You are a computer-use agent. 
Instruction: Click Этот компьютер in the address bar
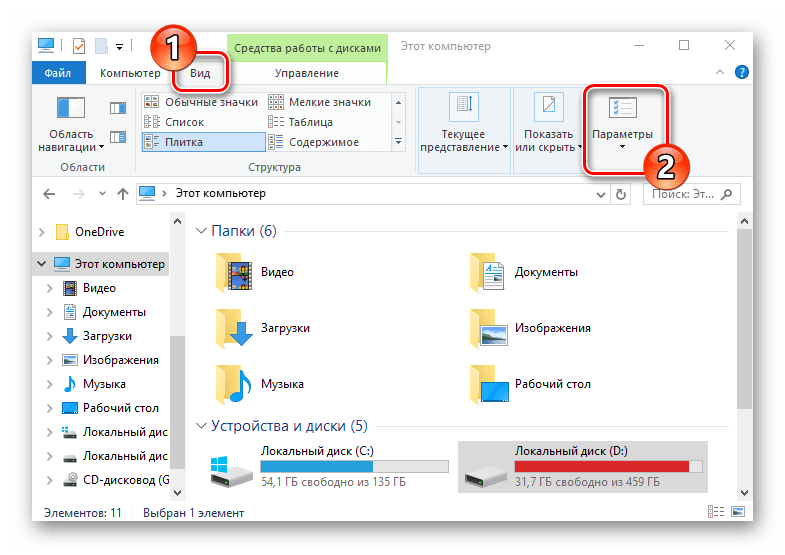(x=221, y=194)
